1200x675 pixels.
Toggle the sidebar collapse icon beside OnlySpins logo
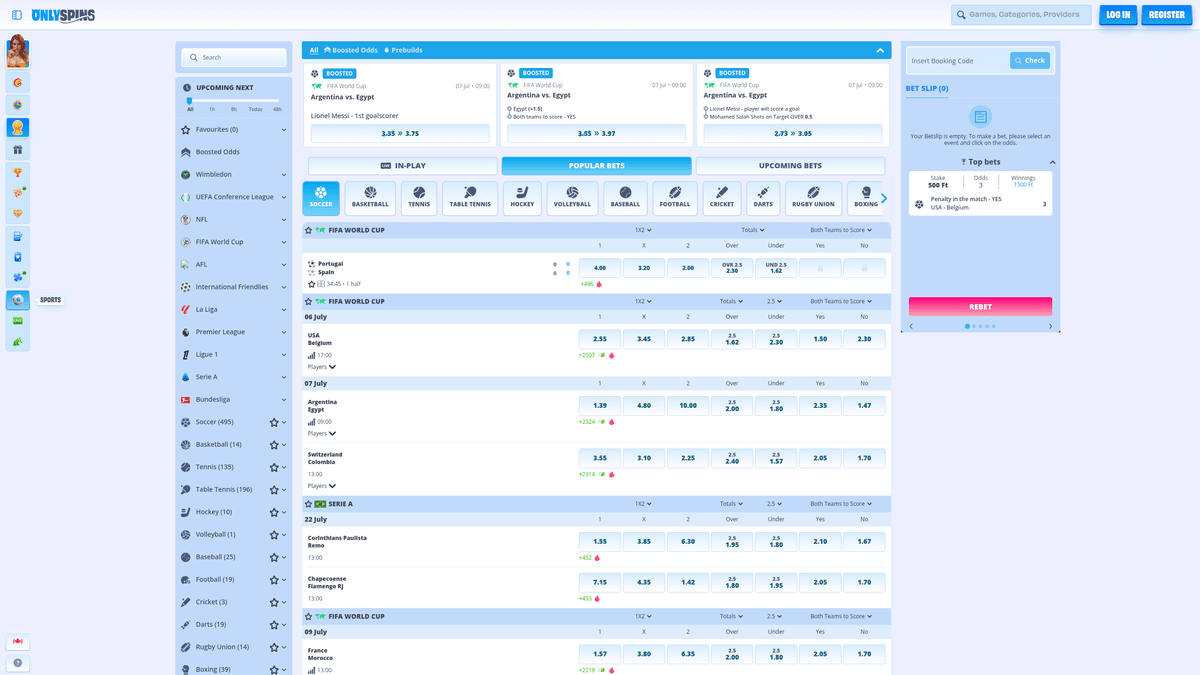click(17, 15)
